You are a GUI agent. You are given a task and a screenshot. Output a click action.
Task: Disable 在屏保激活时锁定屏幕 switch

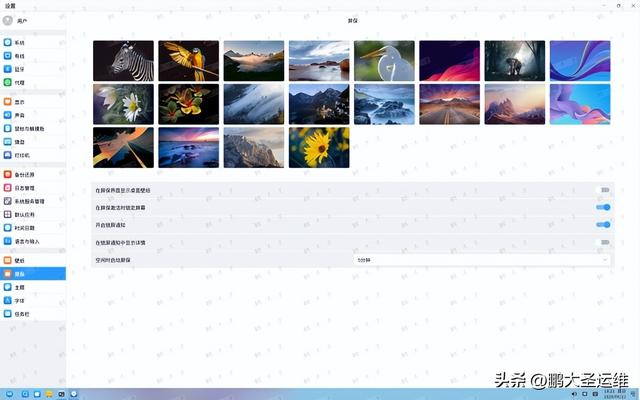click(603, 207)
